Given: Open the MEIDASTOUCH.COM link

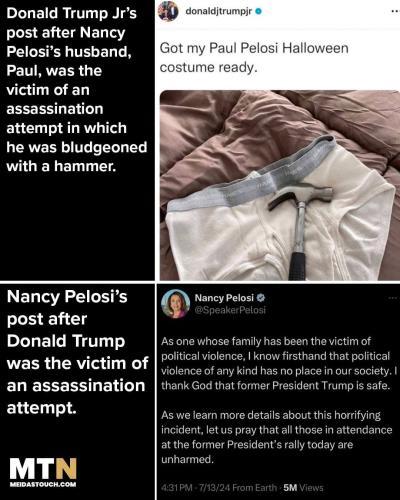Looking at the screenshot, I should [x=43, y=484].
